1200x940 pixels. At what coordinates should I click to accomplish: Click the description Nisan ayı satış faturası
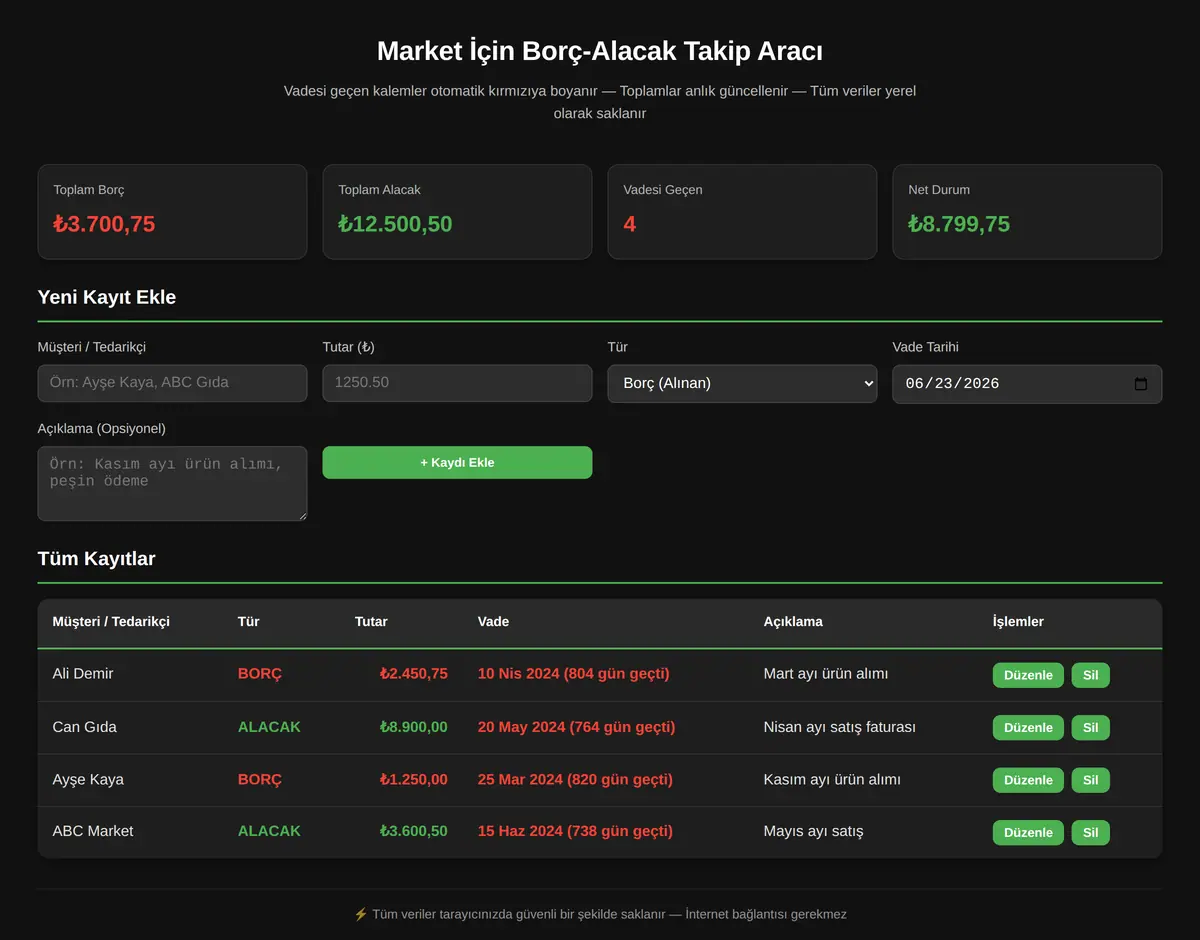[x=840, y=727]
